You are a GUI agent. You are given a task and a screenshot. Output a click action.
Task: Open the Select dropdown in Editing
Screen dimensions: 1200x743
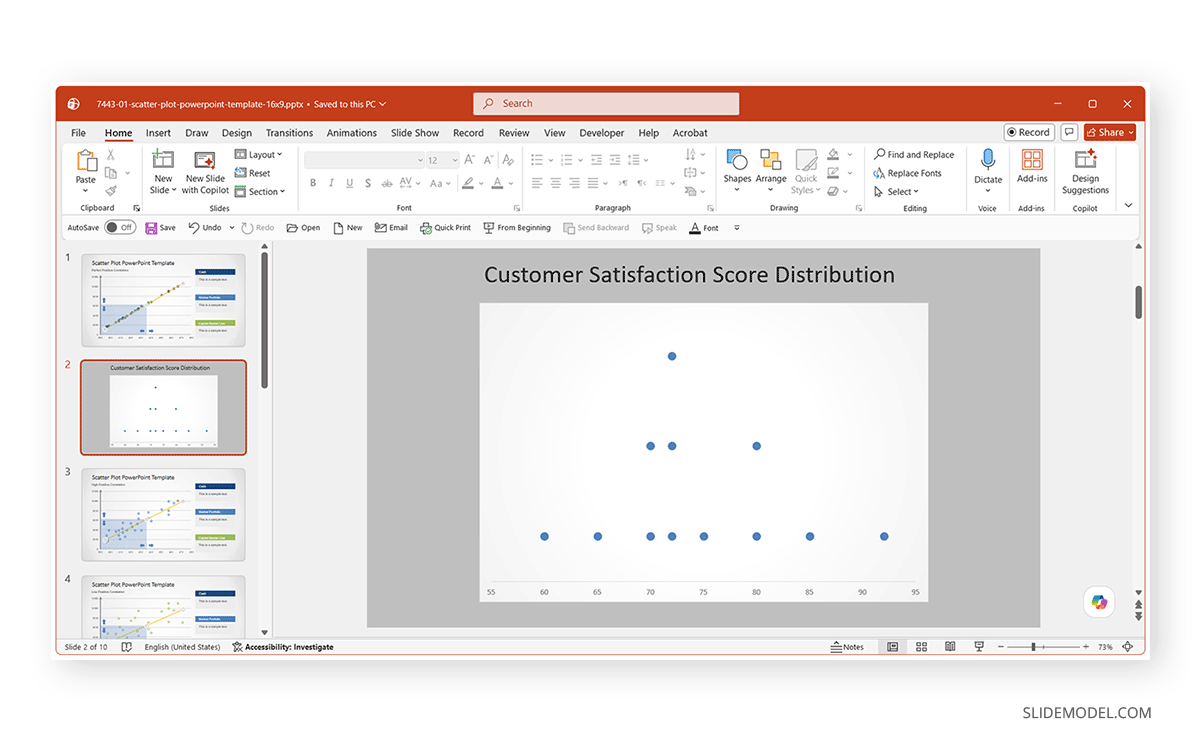[x=896, y=192]
